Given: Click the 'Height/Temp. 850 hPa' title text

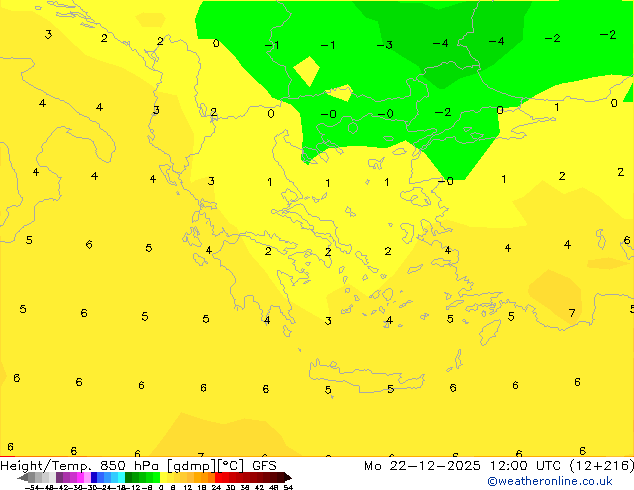Looking at the screenshot, I should (80, 466).
